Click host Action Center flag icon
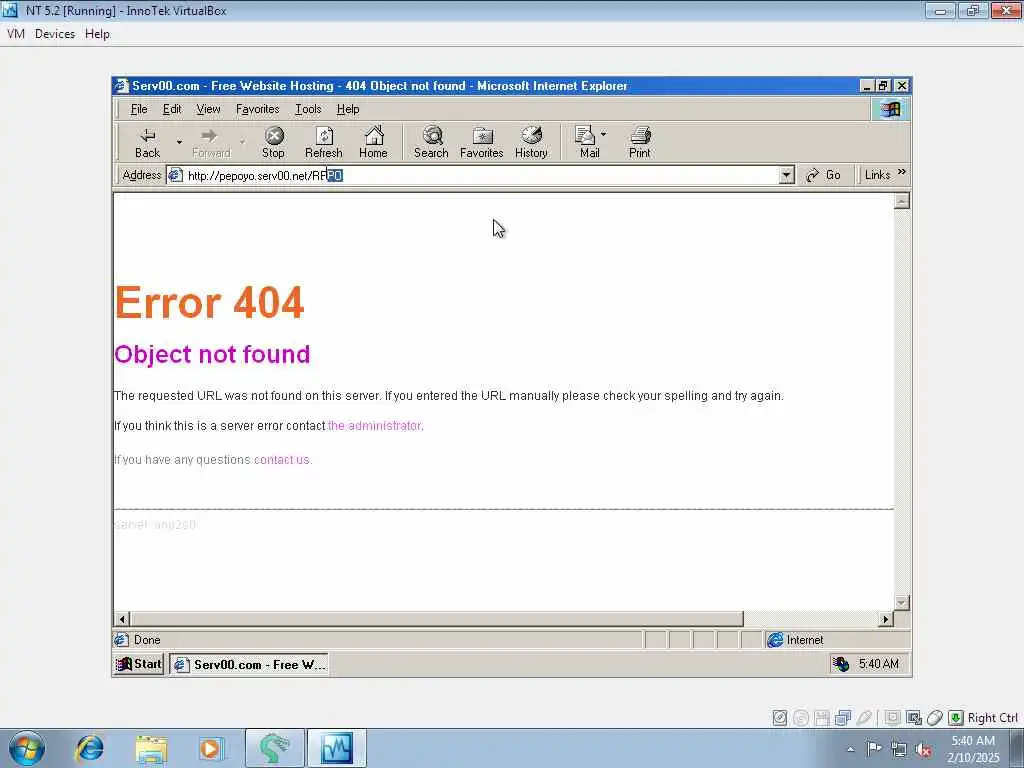 (x=874, y=749)
